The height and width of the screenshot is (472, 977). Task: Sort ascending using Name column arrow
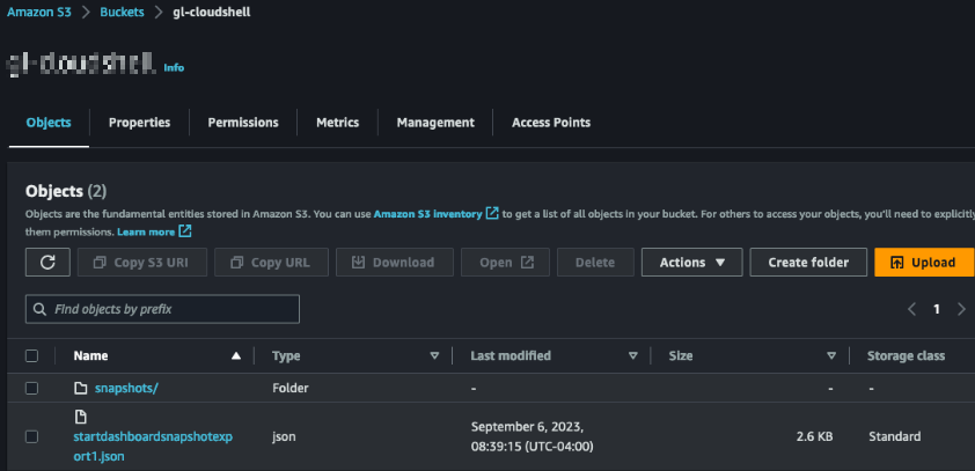pyautogui.click(x=236, y=356)
